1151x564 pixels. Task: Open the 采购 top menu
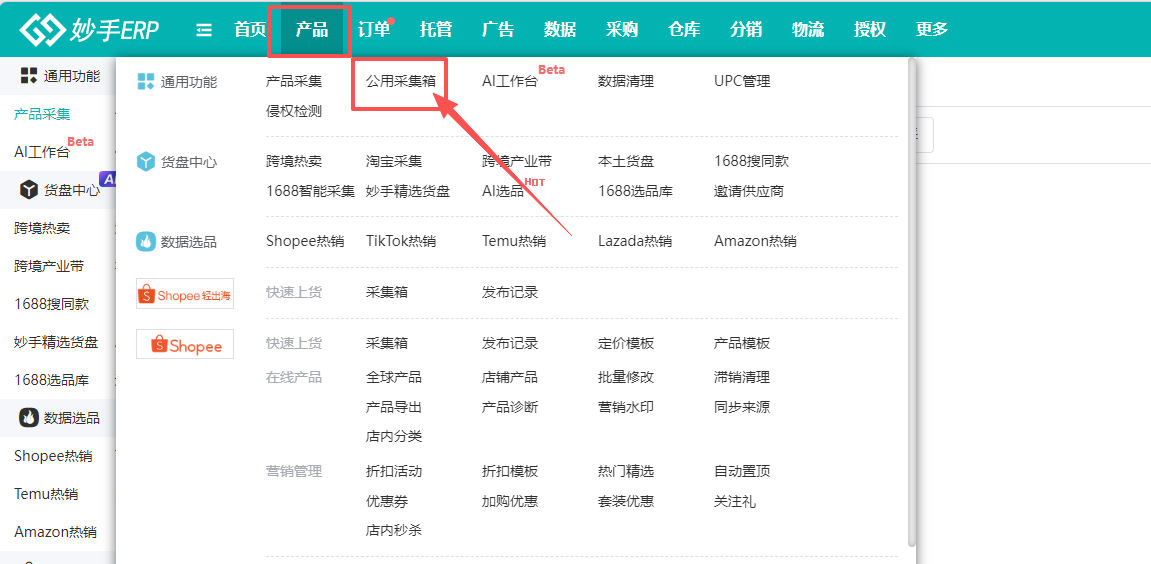coord(622,29)
